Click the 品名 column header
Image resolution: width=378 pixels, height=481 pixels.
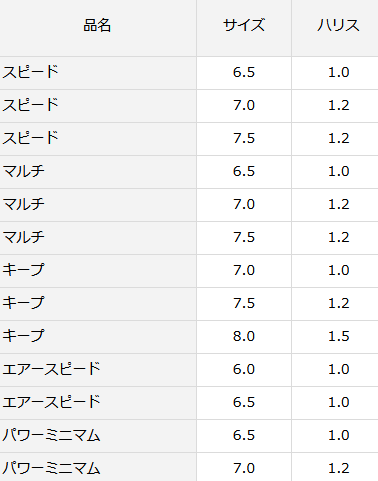tap(97, 26)
